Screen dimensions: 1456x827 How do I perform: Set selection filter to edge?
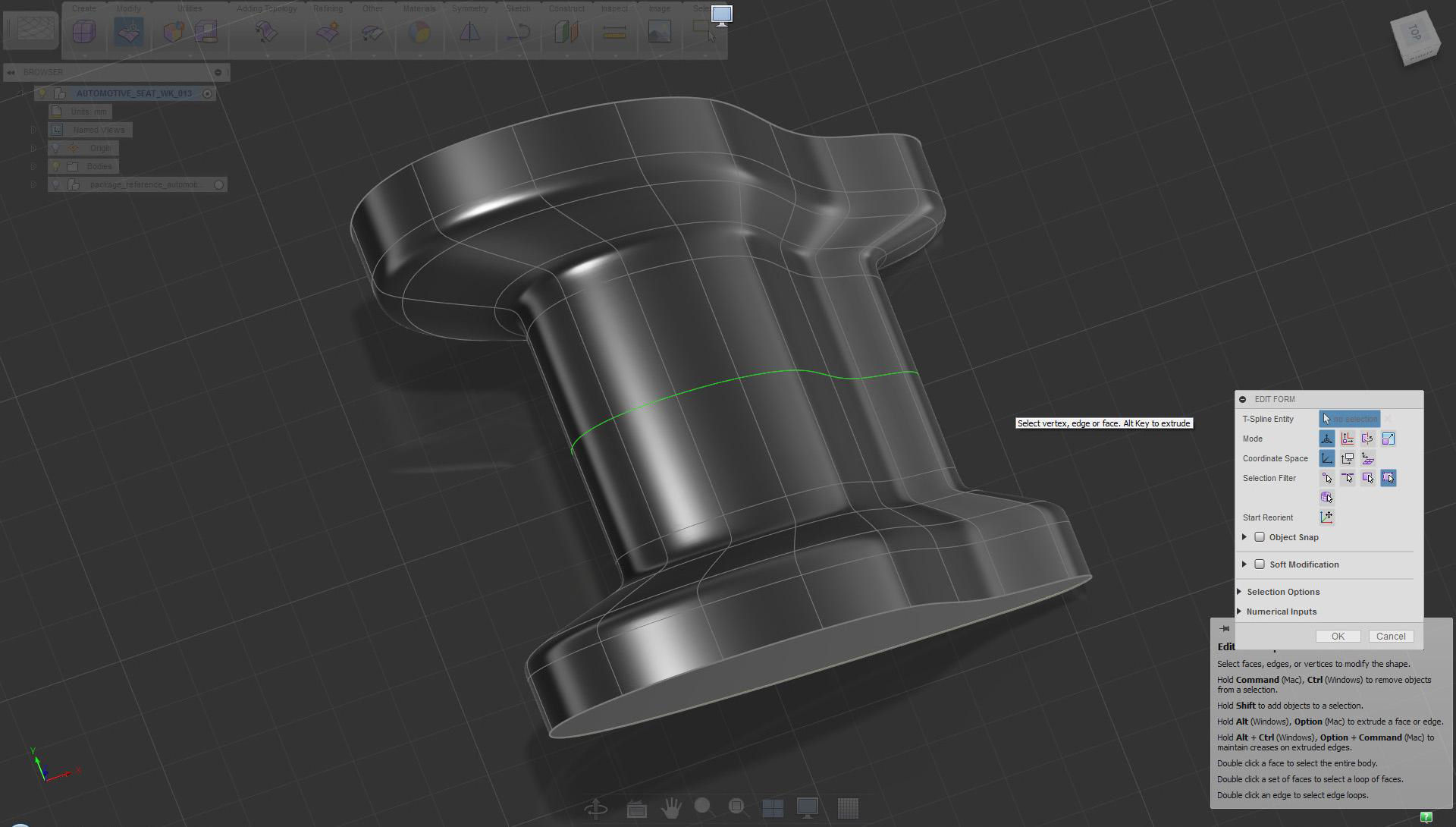point(1347,478)
